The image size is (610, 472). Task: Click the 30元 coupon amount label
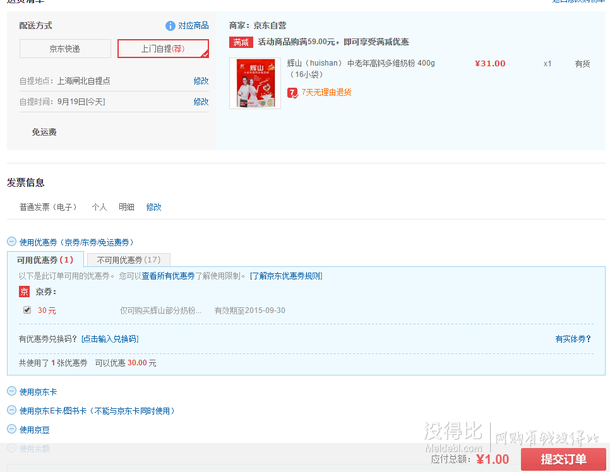(x=47, y=311)
